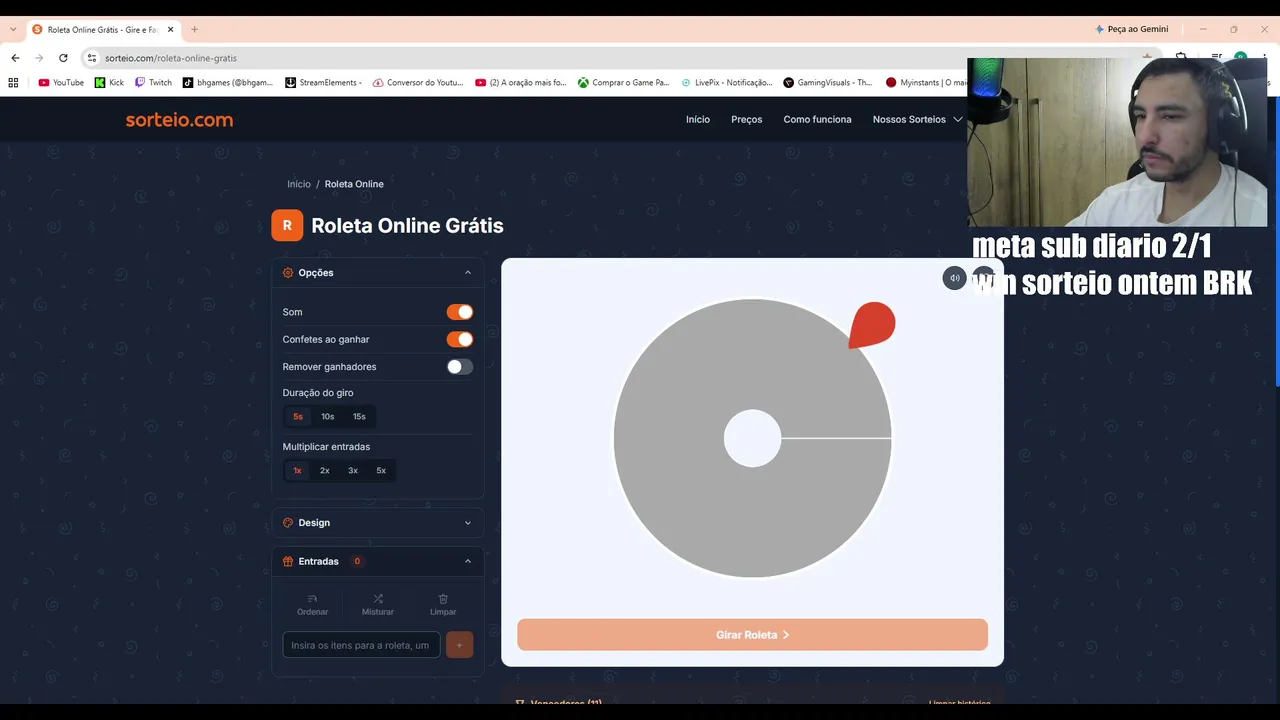Enable Remover ganhadores switch
Screen dimensions: 1280x720
[x=460, y=367]
